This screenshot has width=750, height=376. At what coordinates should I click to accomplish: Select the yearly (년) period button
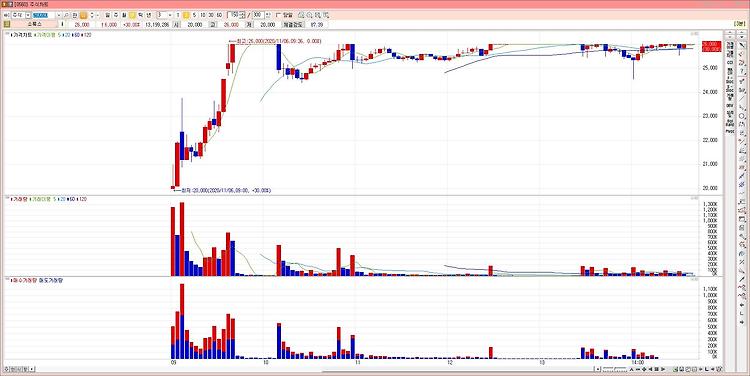pyautogui.click(x=149, y=15)
